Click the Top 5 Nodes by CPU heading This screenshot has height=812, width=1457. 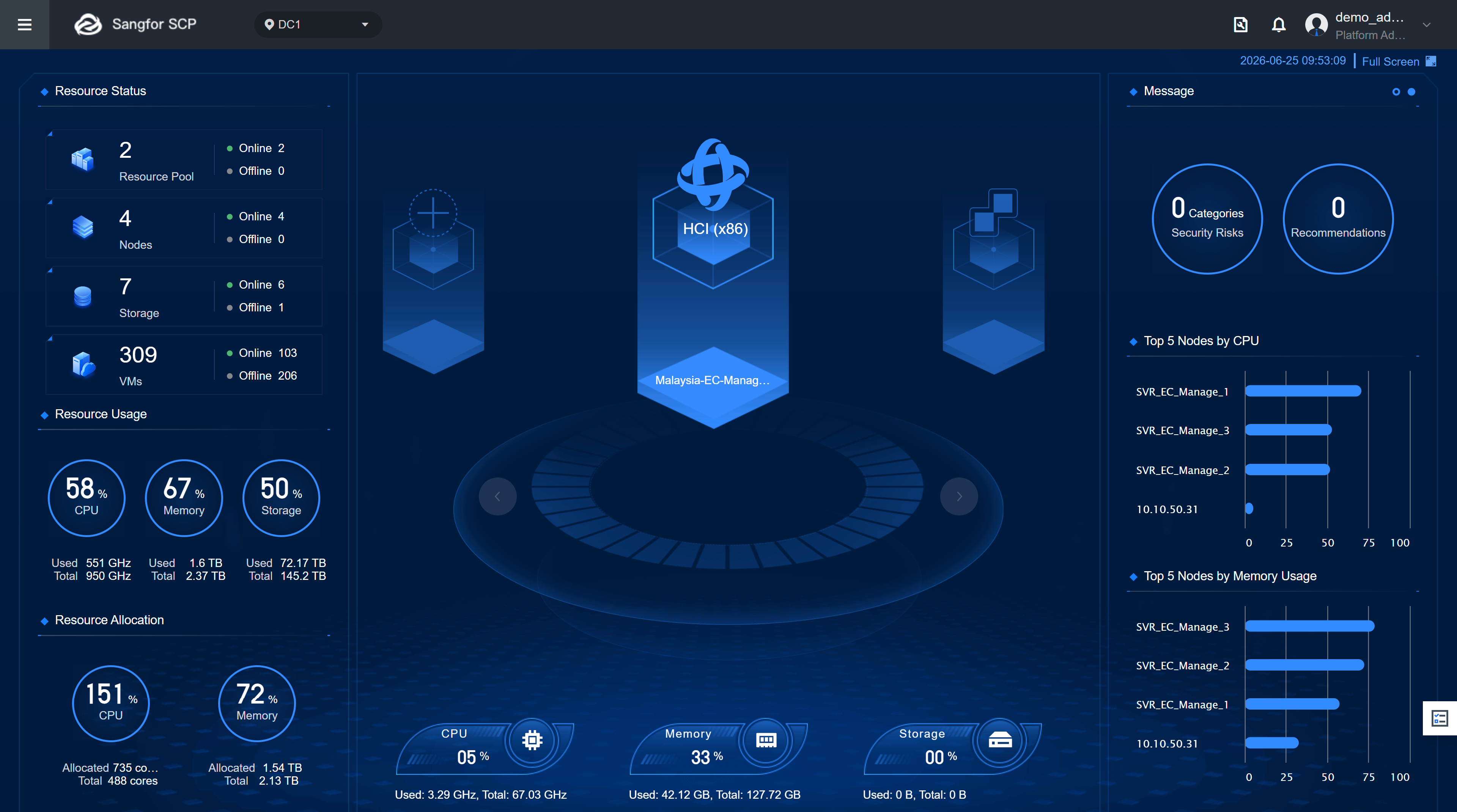pyautogui.click(x=1201, y=341)
